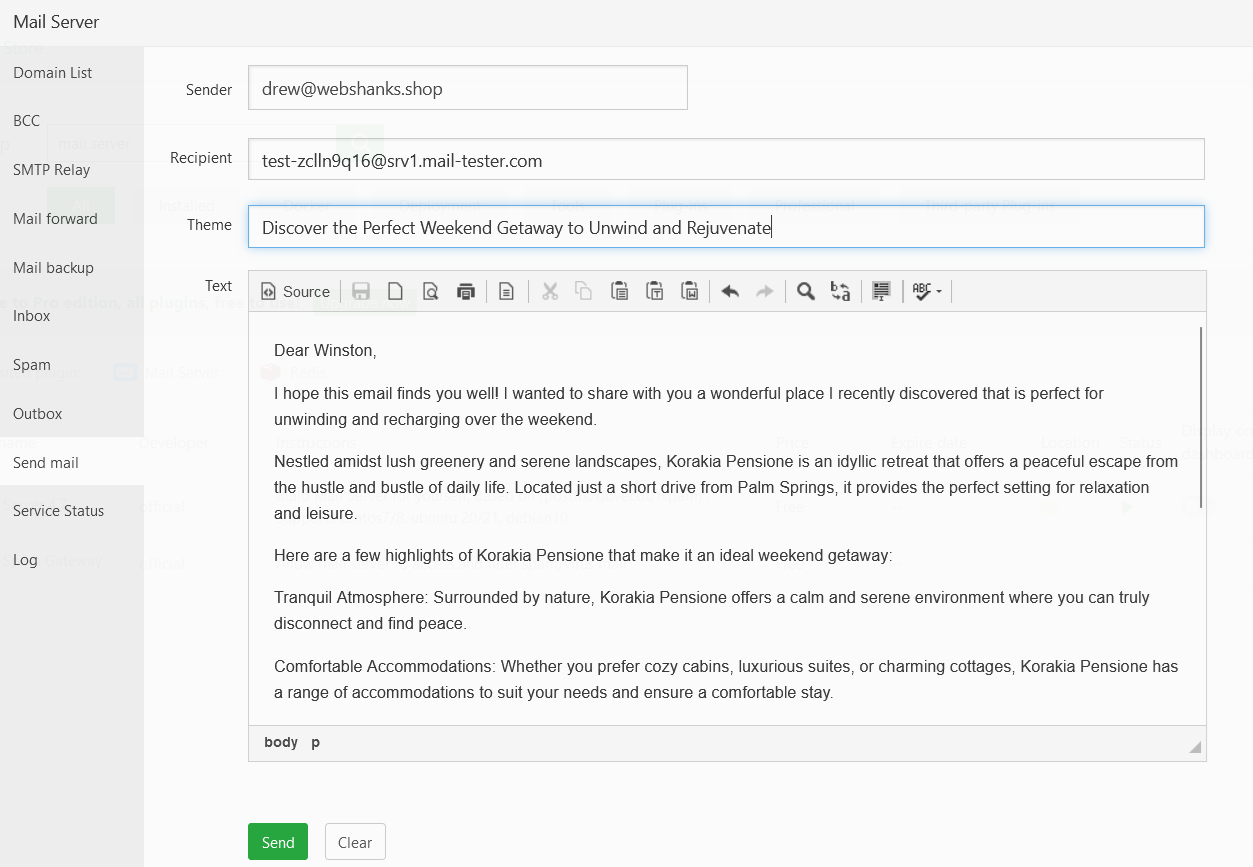Open Service Status in the sidebar
This screenshot has width=1253, height=867.
72,511
